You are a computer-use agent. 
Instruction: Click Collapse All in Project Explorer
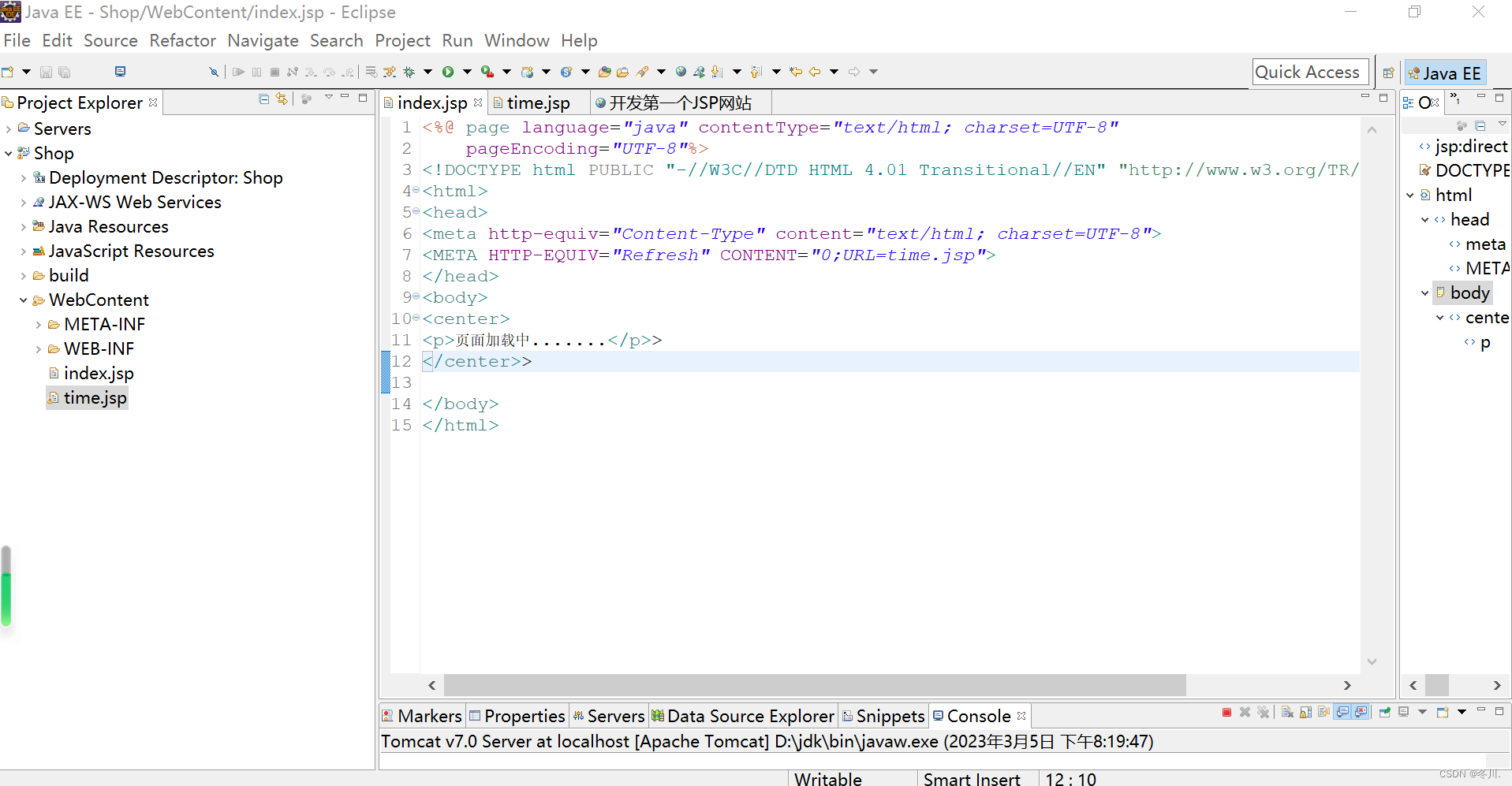(x=264, y=99)
